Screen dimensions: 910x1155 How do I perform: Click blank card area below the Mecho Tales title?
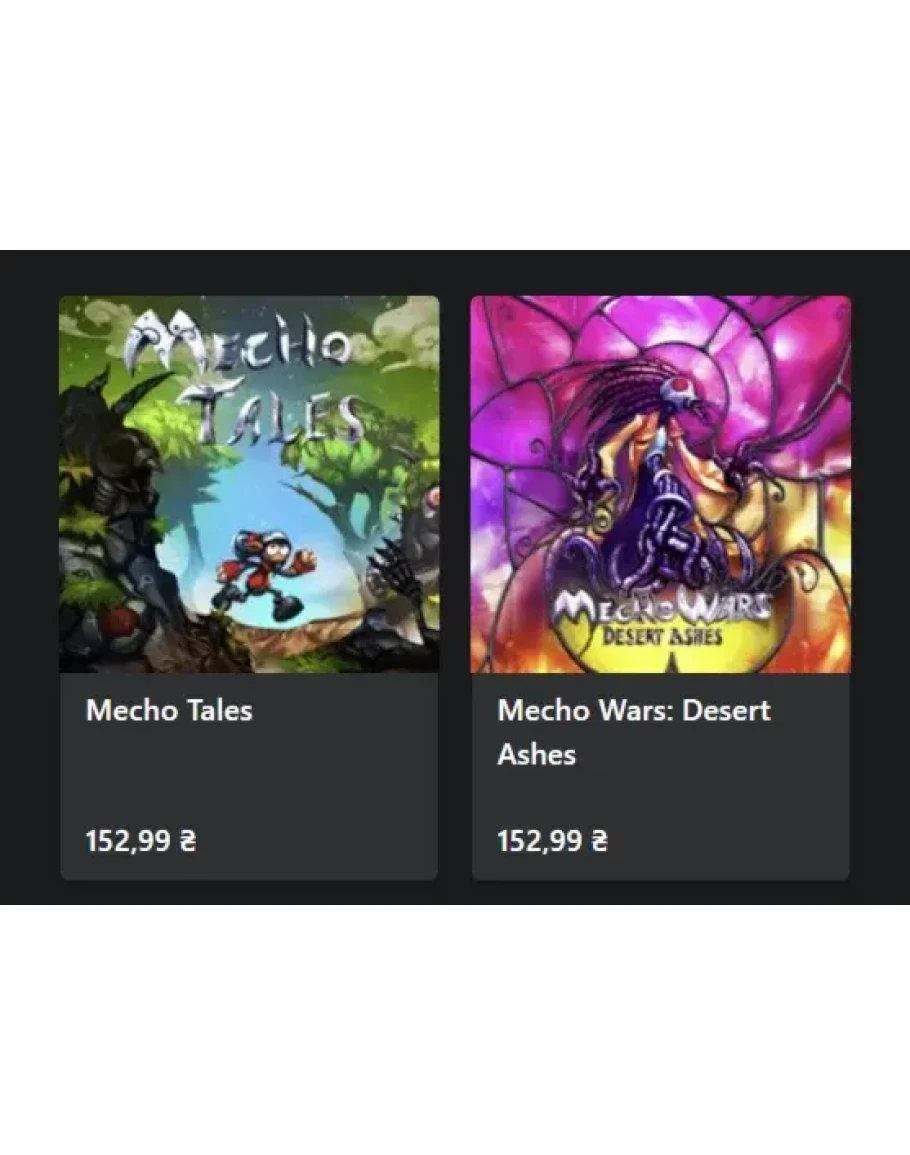(249, 773)
